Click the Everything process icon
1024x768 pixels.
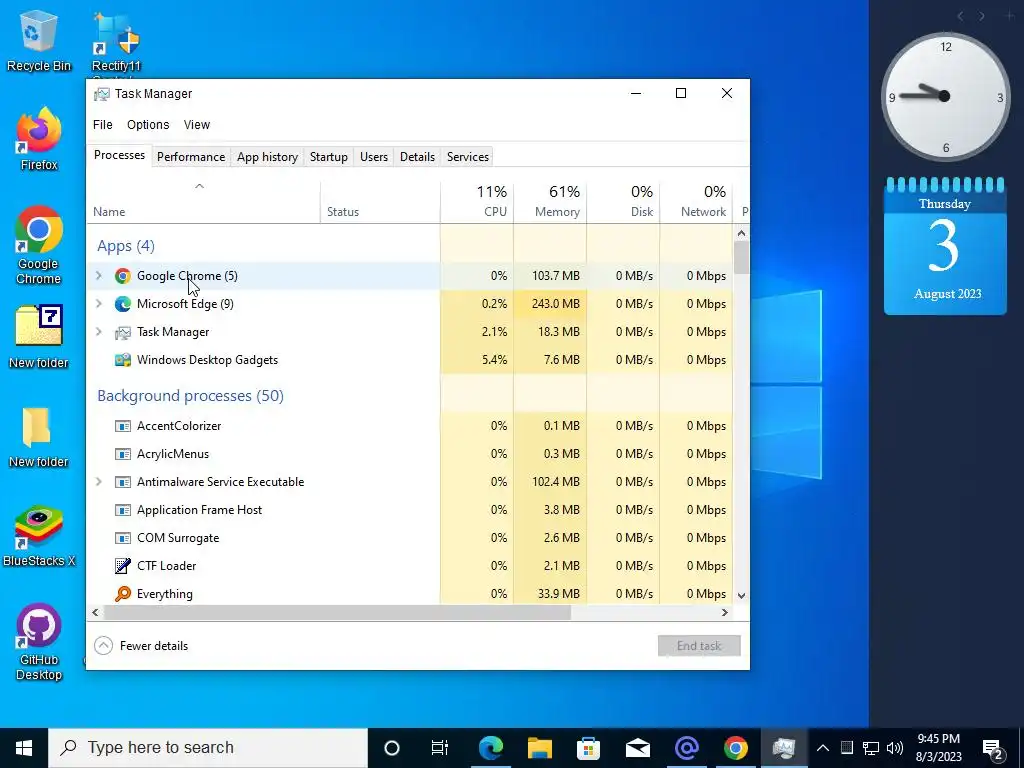[x=123, y=594]
